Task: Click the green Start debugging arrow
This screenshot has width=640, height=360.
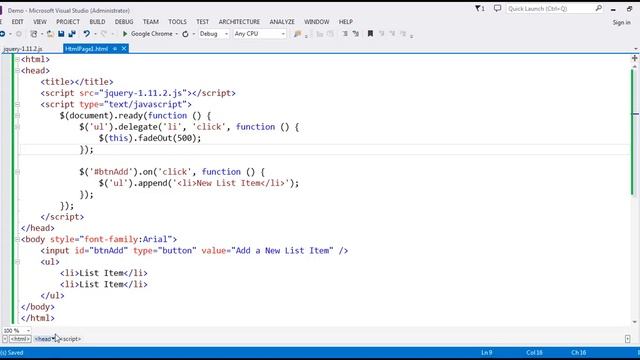Action: [125, 34]
